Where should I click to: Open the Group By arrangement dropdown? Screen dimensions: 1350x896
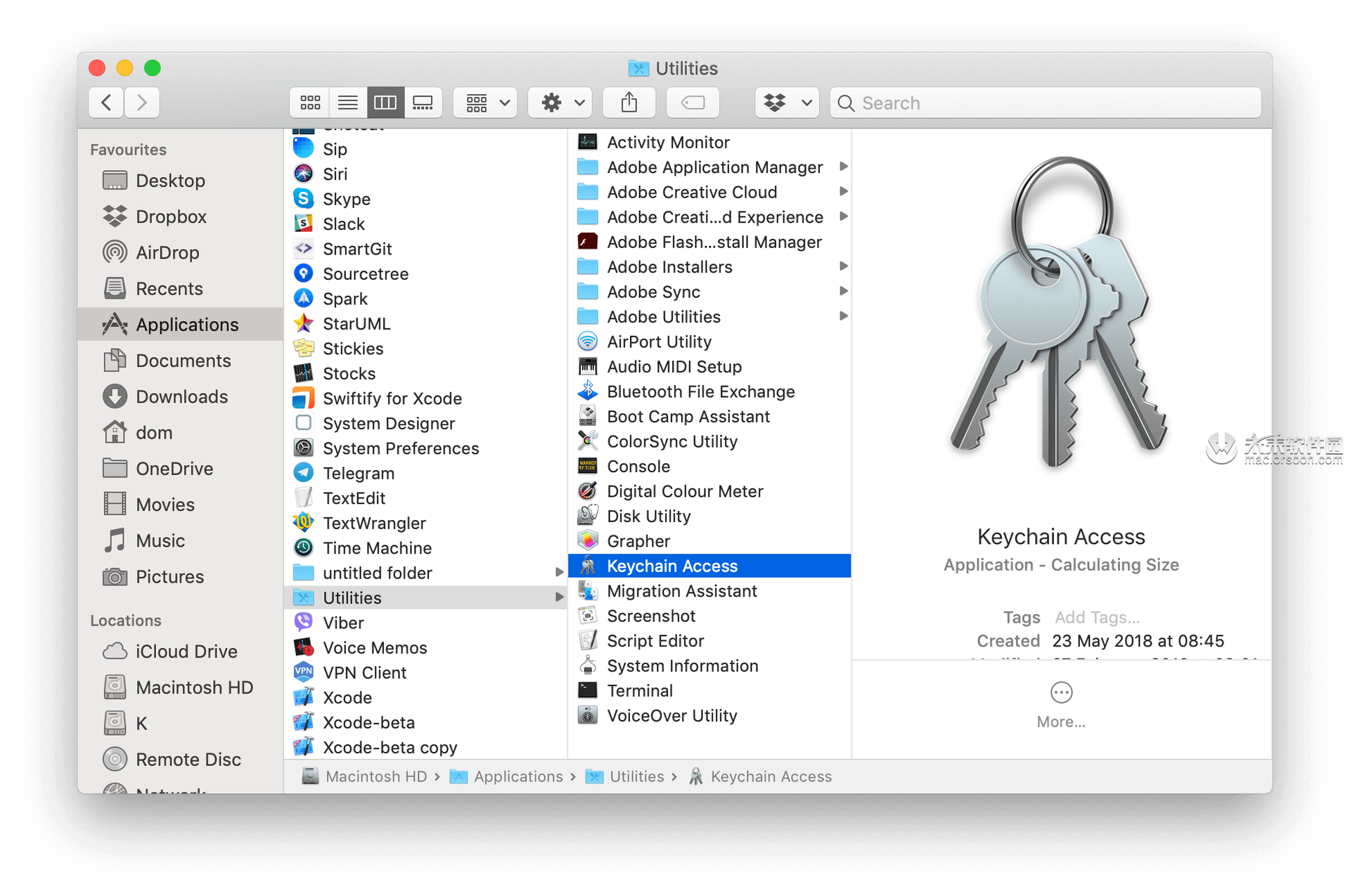coord(486,103)
